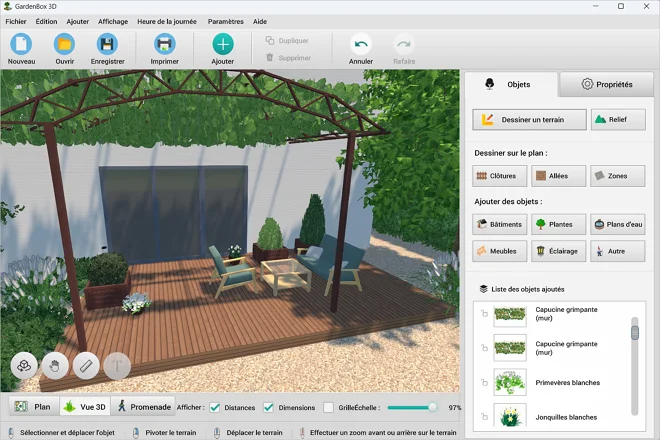This screenshot has width=660, height=440.
Task: Select Jonquilles blanches thumbnail
Action: tap(510, 416)
